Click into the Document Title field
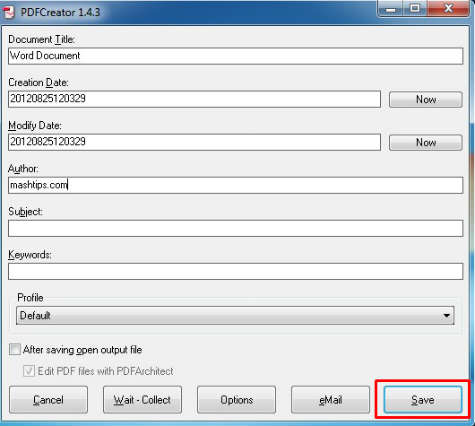475x426 pixels. (235, 56)
